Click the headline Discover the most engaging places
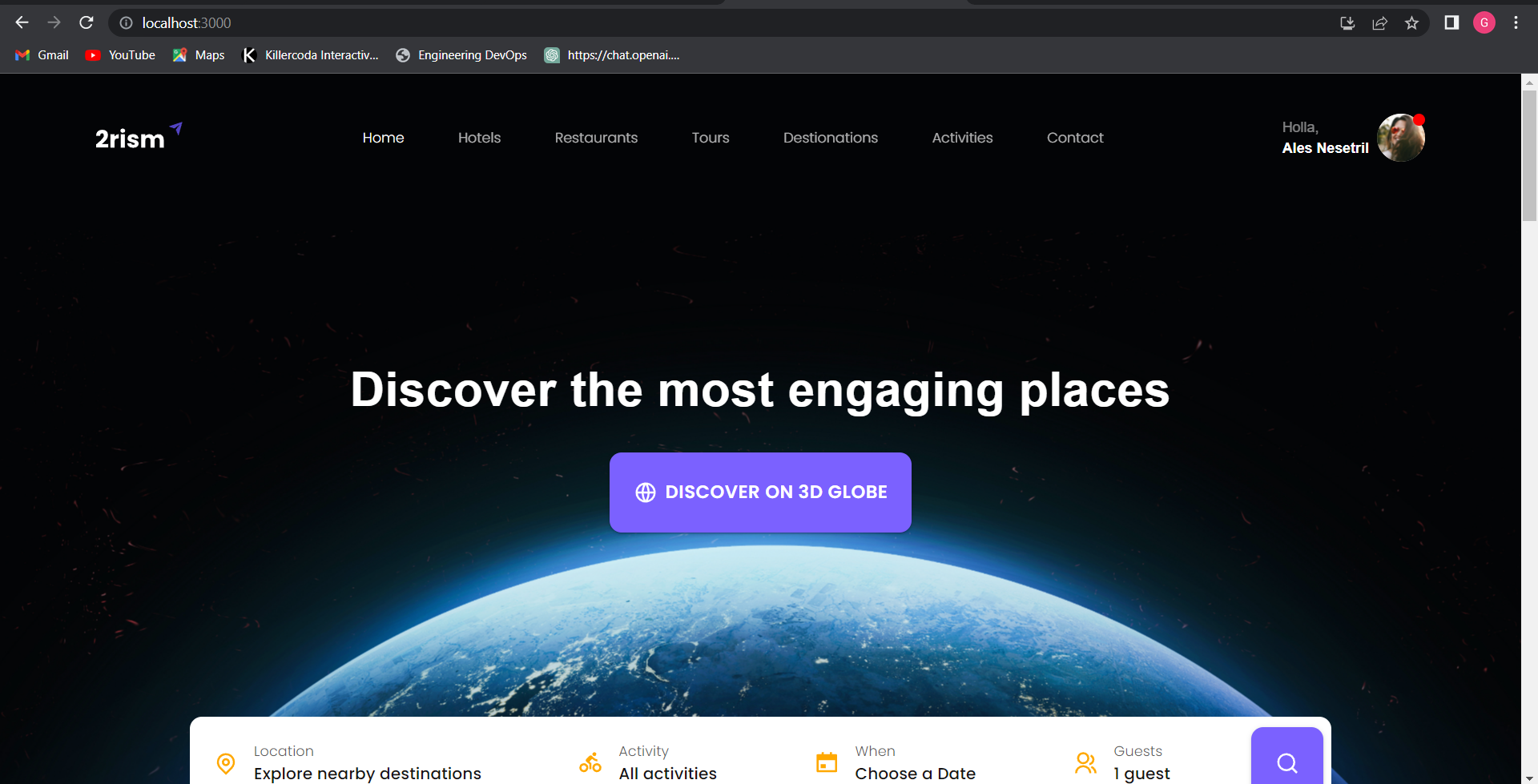The image size is (1538, 784). point(760,391)
